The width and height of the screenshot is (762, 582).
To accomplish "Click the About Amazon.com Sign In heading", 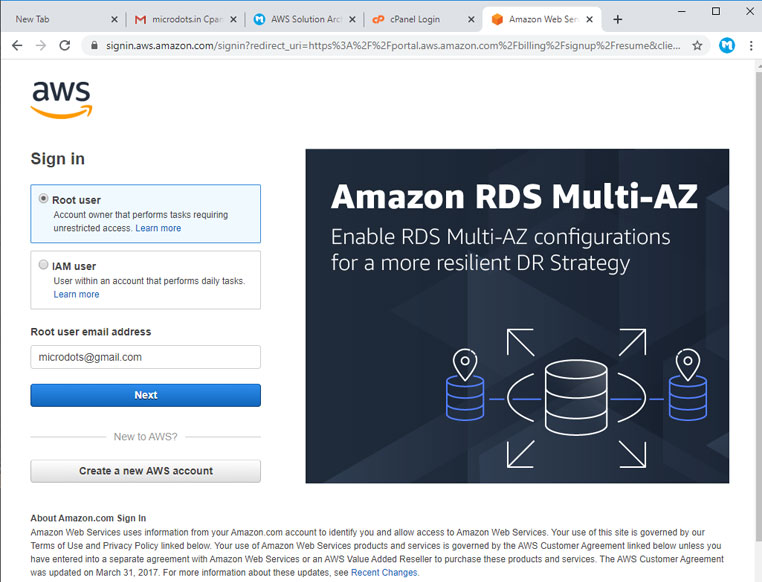I will click(x=88, y=518).
